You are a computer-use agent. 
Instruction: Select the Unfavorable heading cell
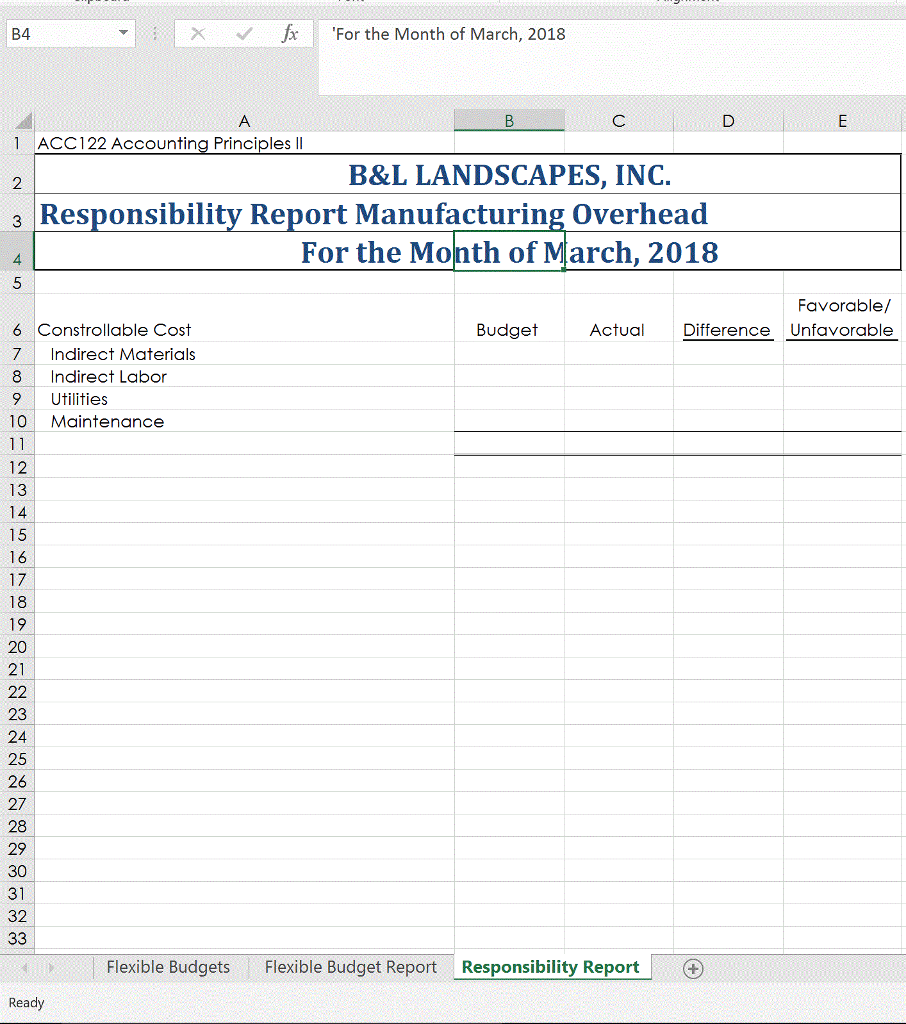[841, 330]
